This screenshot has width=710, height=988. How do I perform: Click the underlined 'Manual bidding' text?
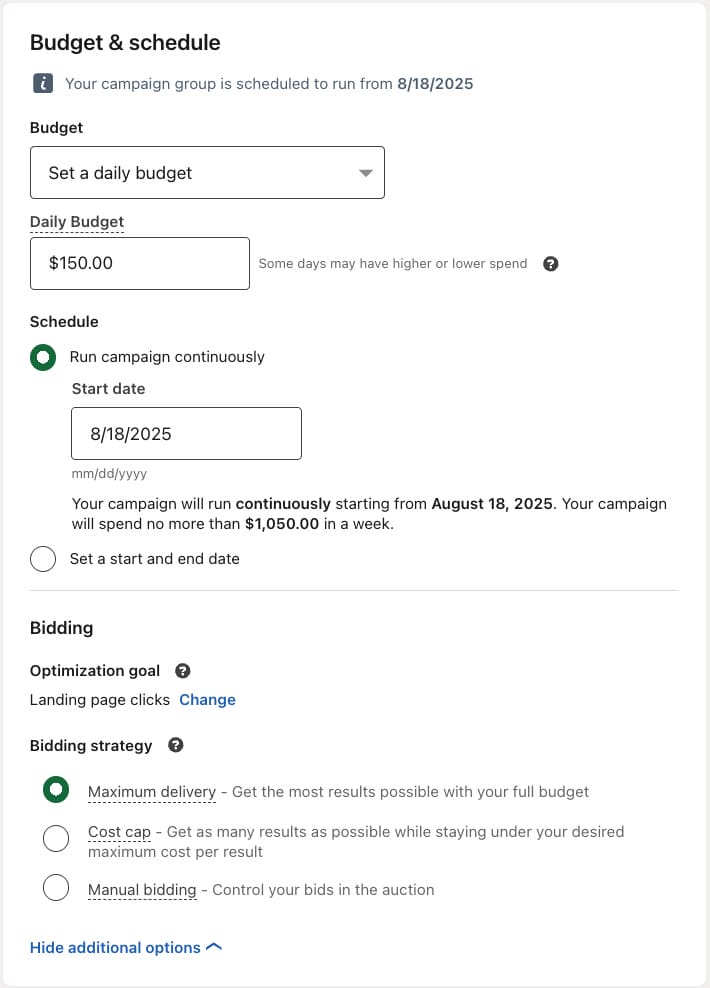click(142, 889)
